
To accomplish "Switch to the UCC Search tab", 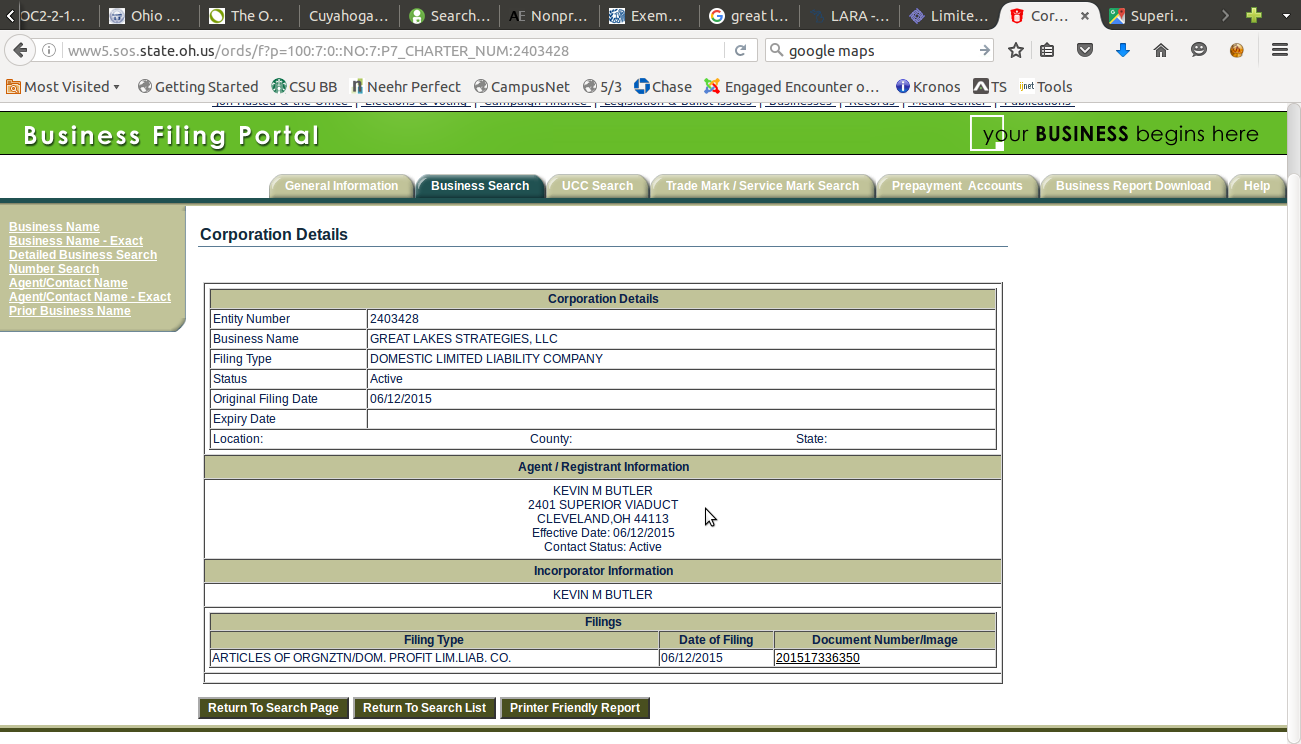I will (x=597, y=186).
